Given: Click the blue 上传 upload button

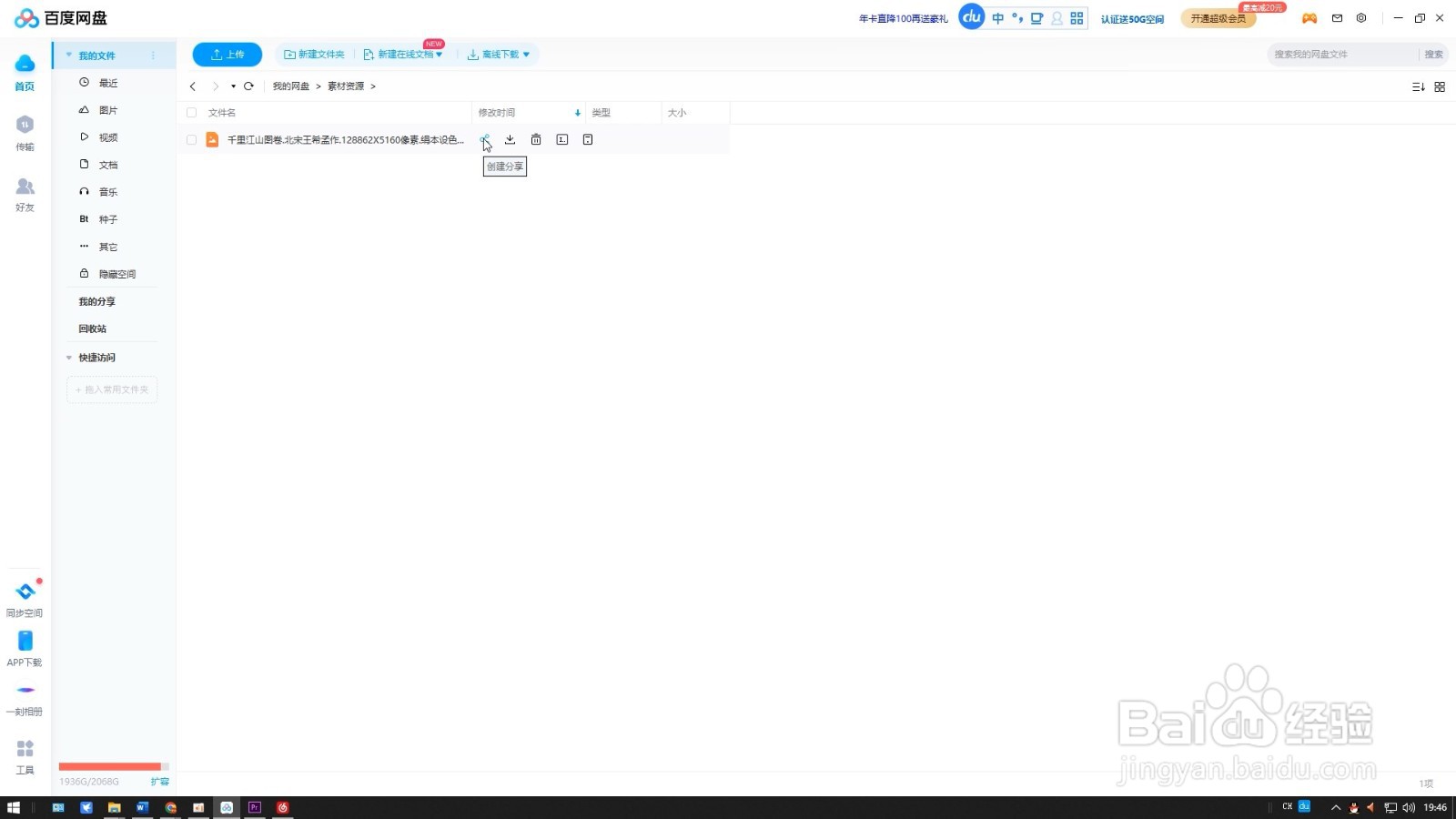Looking at the screenshot, I should pyautogui.click(x=227, y=55).
